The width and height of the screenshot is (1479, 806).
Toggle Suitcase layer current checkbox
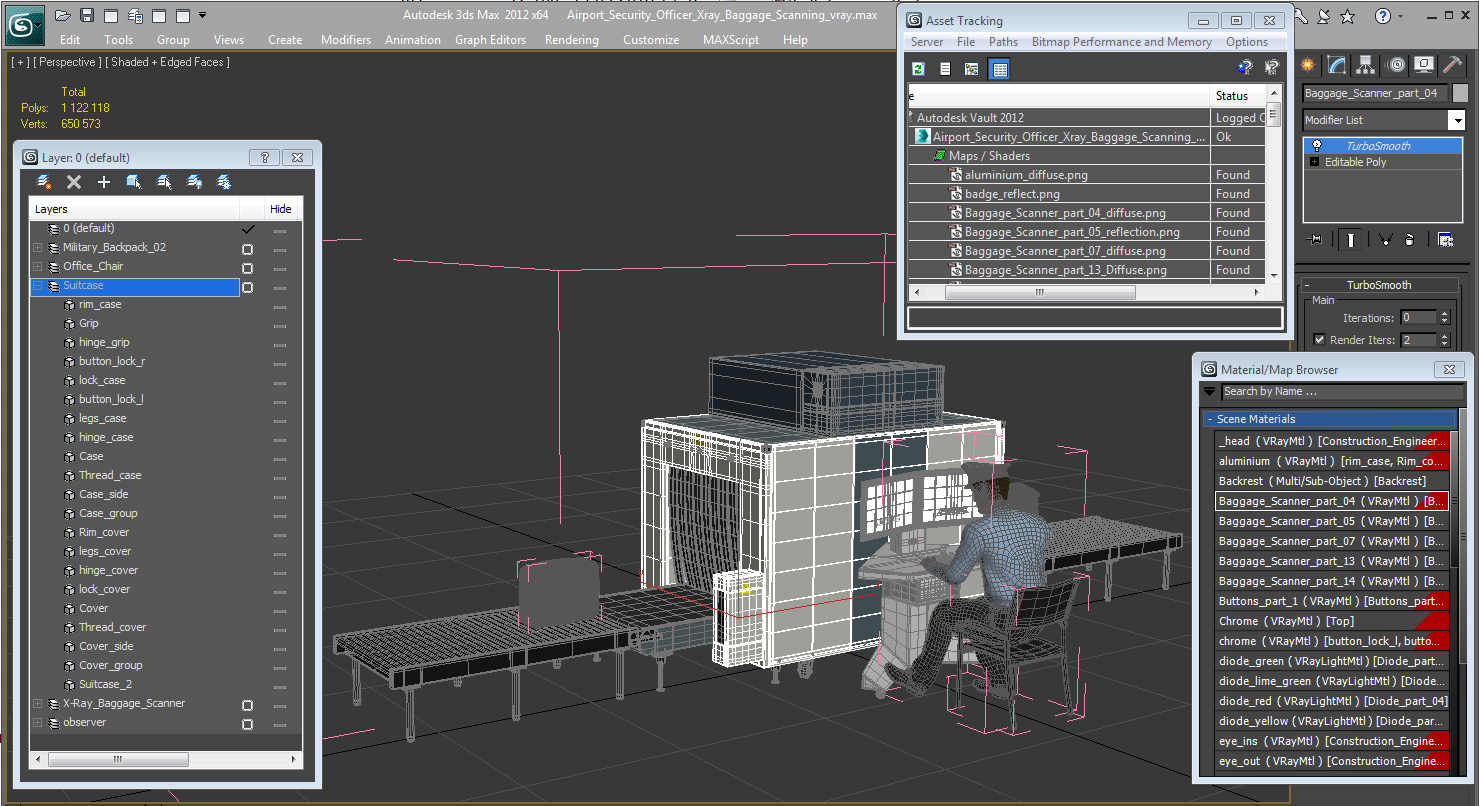point(247,287)
